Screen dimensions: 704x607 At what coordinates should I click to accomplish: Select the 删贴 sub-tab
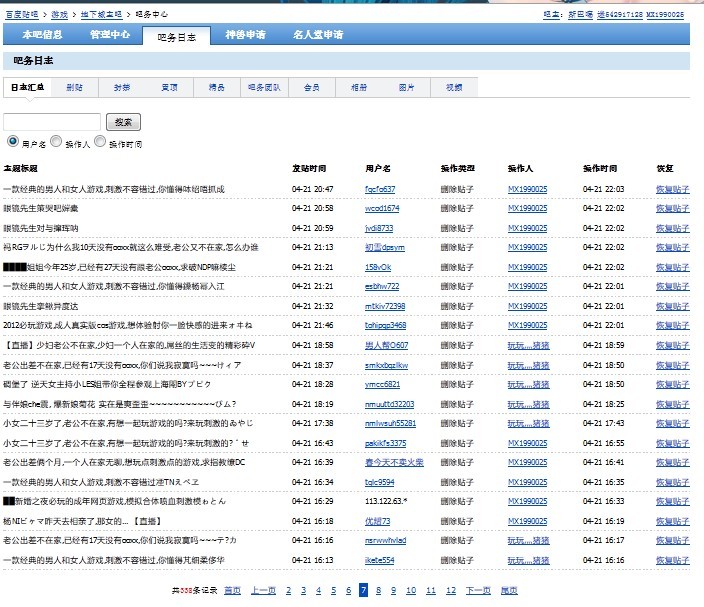(x=75, y=87)
